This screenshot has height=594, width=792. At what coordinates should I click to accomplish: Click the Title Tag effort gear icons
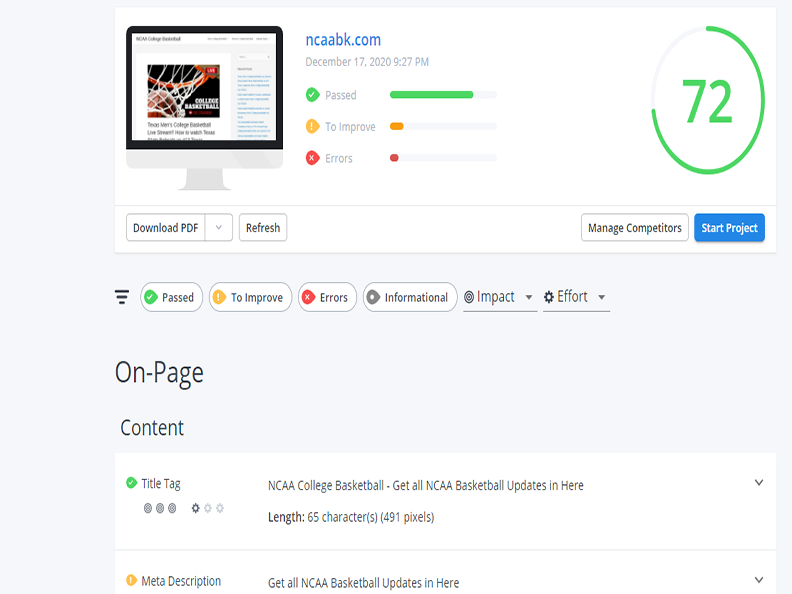pos(208,508)
